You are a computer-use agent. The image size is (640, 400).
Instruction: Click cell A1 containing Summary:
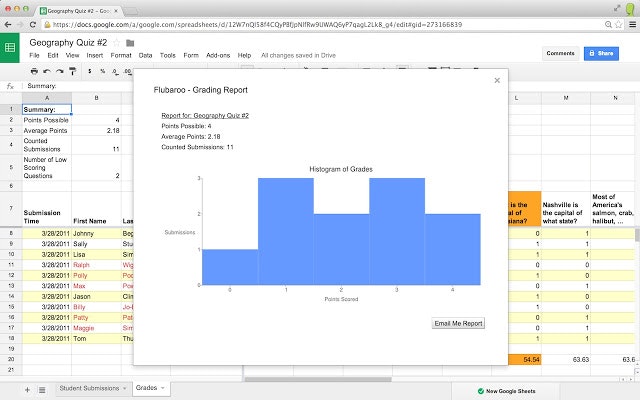(x=47, y=109)
